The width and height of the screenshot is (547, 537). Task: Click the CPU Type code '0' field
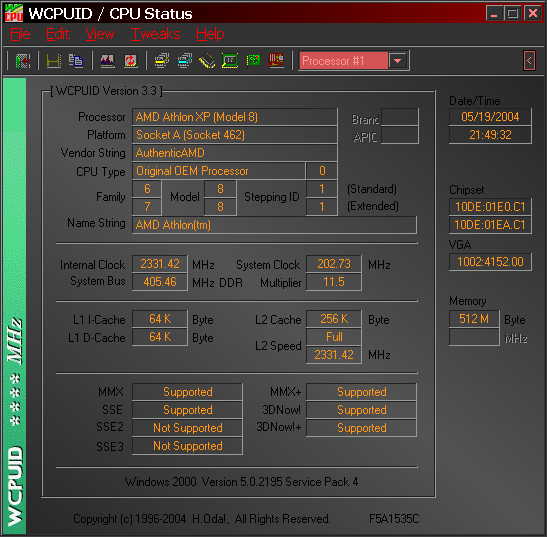coord(322,171)
